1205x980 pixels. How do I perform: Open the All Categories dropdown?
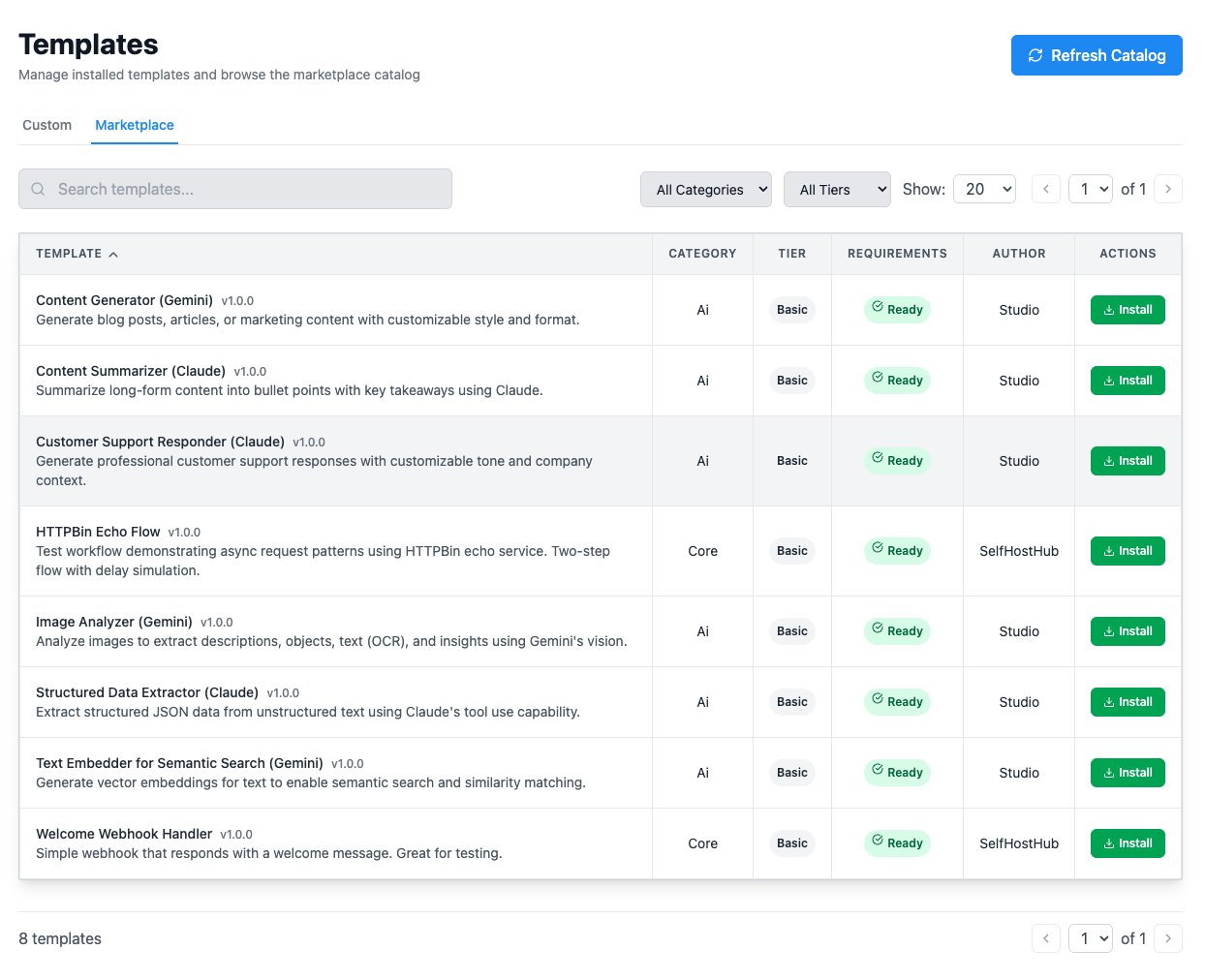click(706, 189)
